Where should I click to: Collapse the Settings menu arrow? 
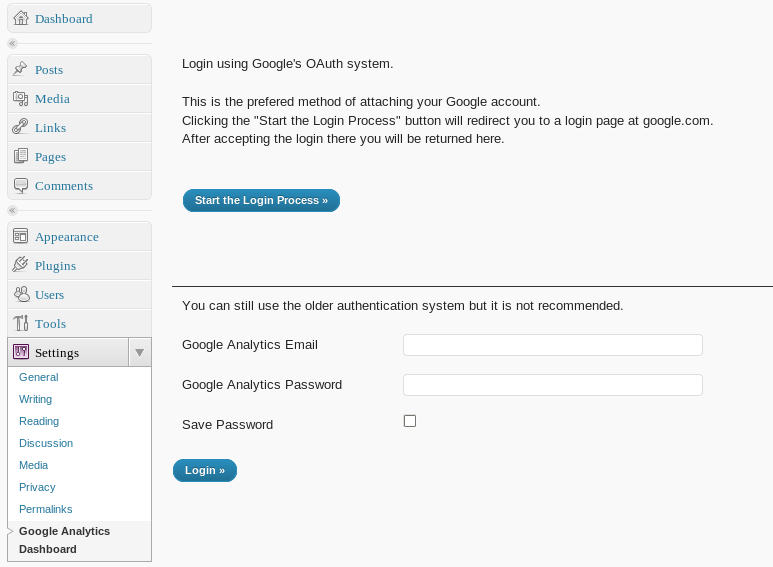(x=140, y=353)
